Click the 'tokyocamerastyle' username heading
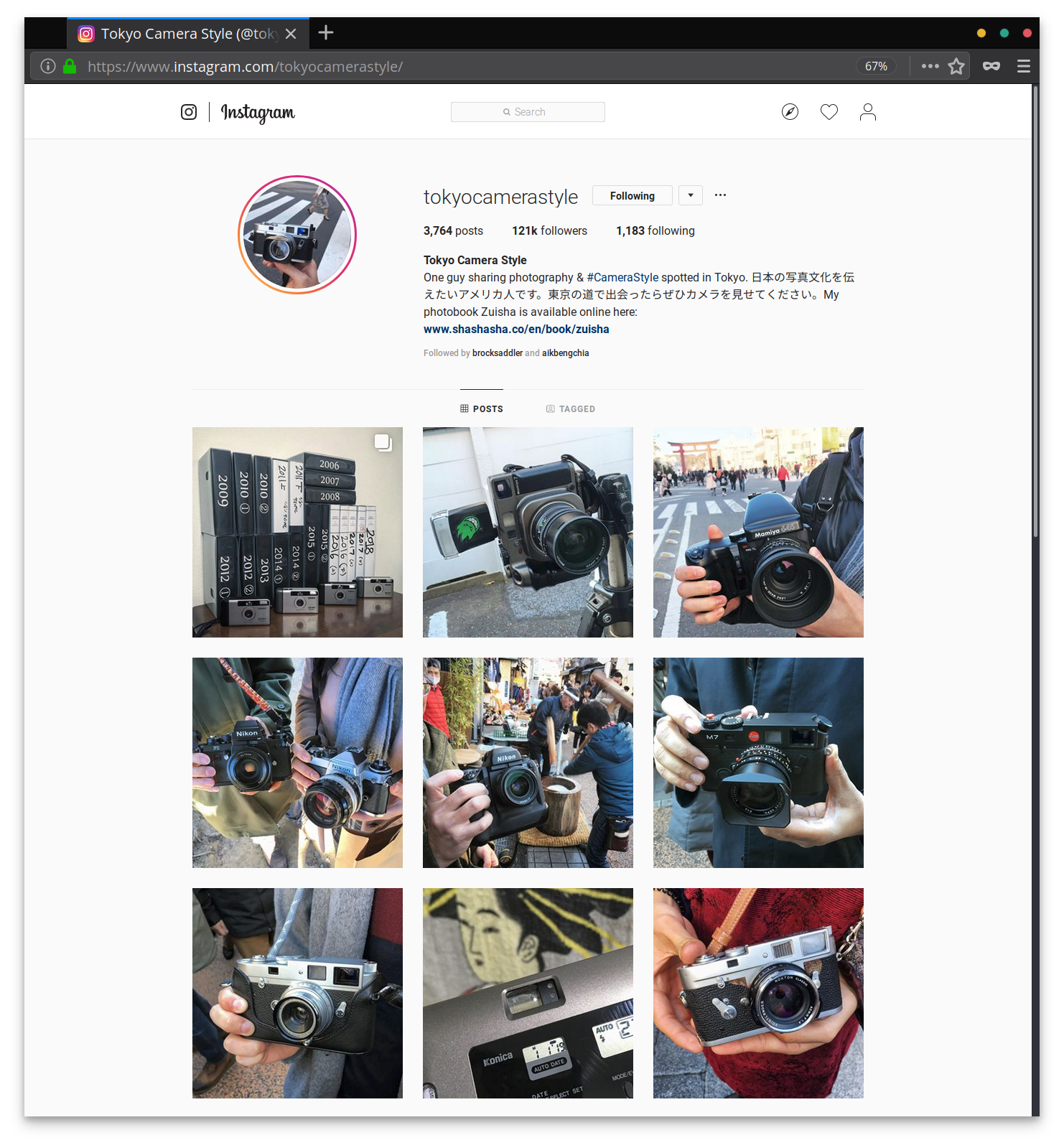The width and height of the screenshot is (1064, 1148). [500, 197]
